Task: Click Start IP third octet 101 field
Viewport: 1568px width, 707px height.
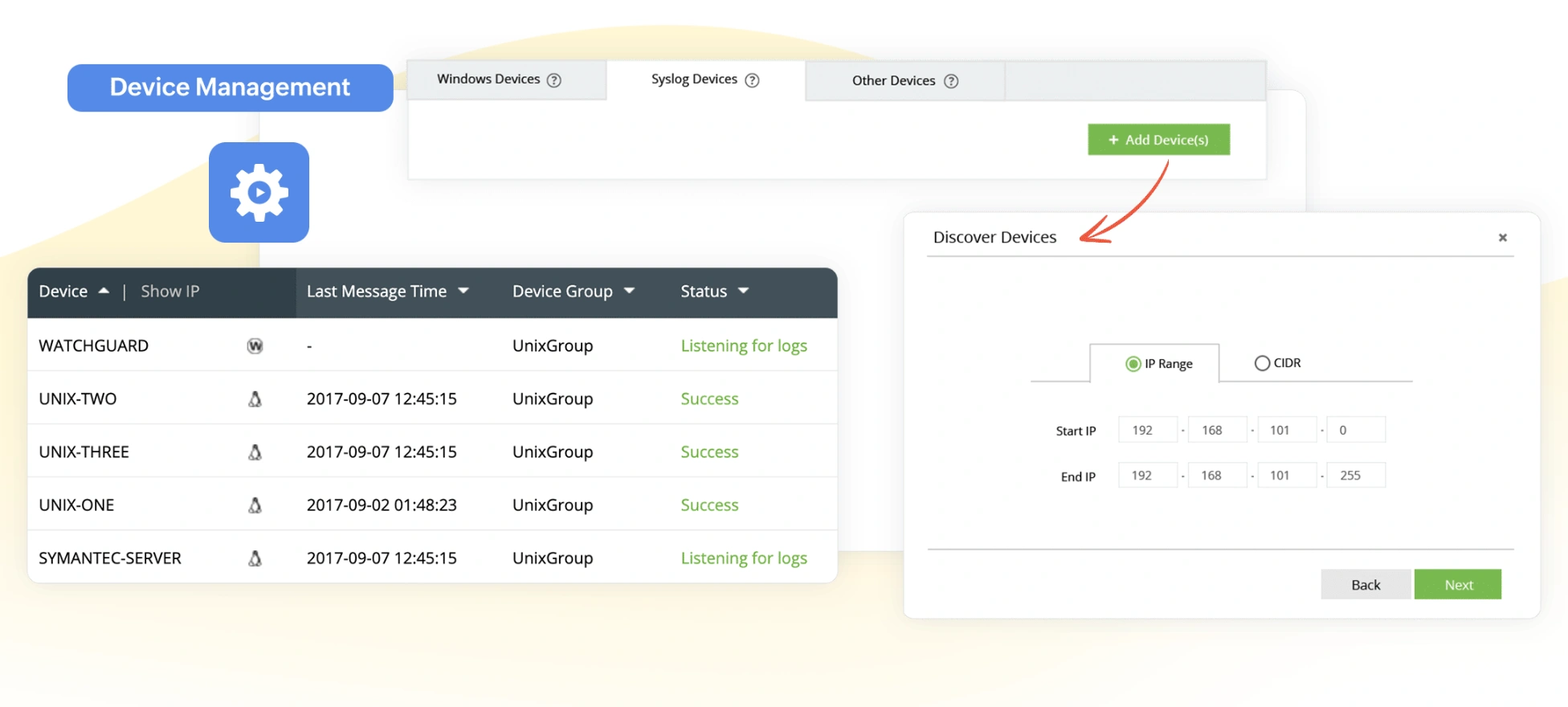Action: point(1288,430)
